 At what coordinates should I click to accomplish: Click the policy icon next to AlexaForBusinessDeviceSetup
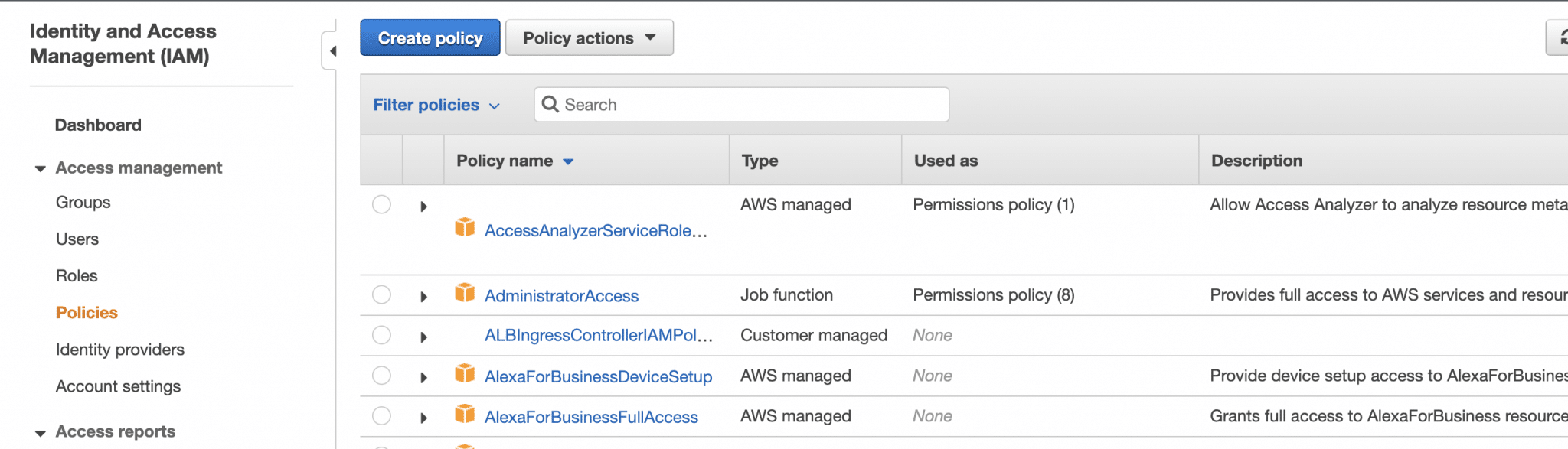[465, 373]
